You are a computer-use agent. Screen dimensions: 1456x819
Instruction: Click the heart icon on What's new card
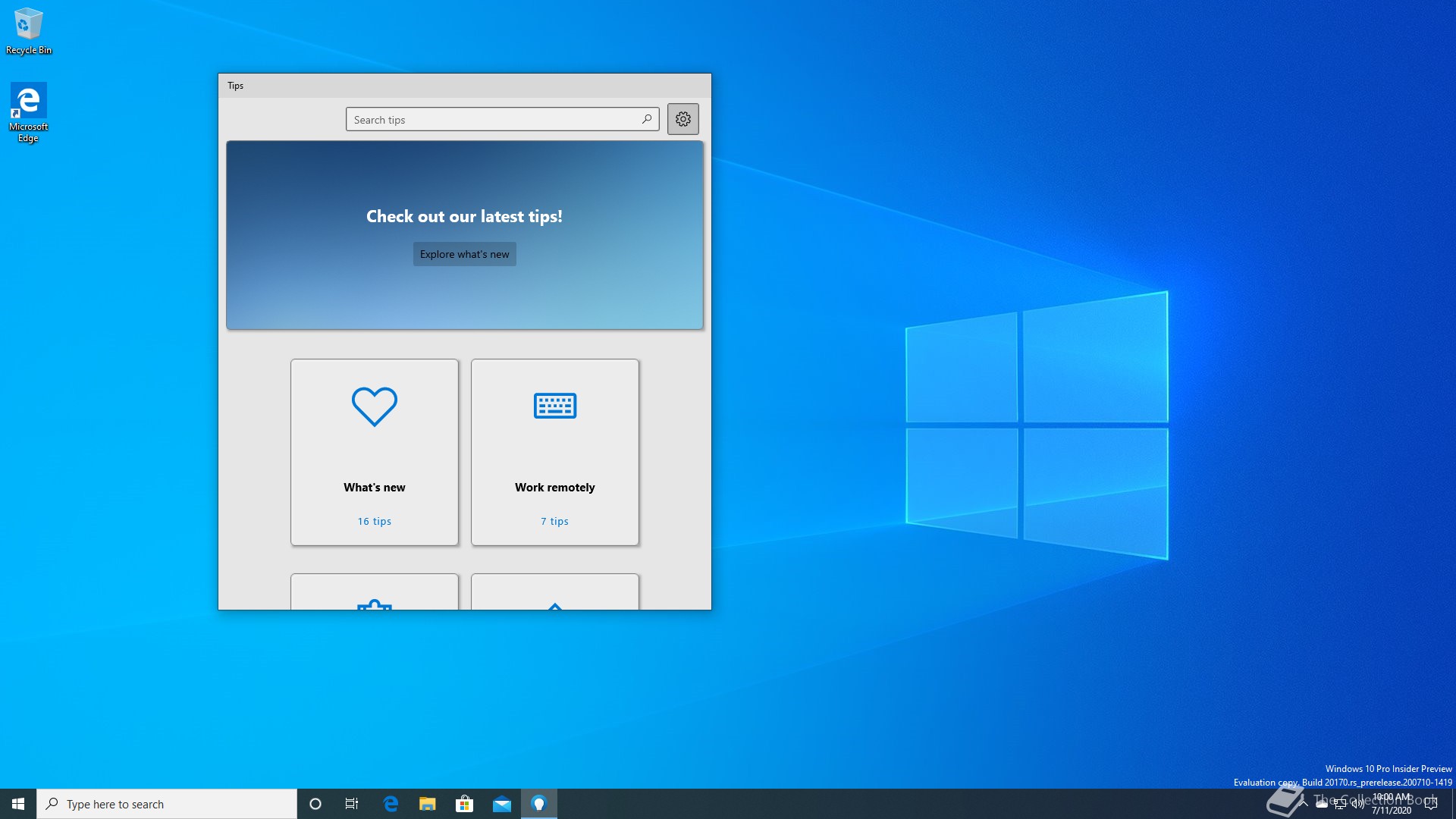374,406
